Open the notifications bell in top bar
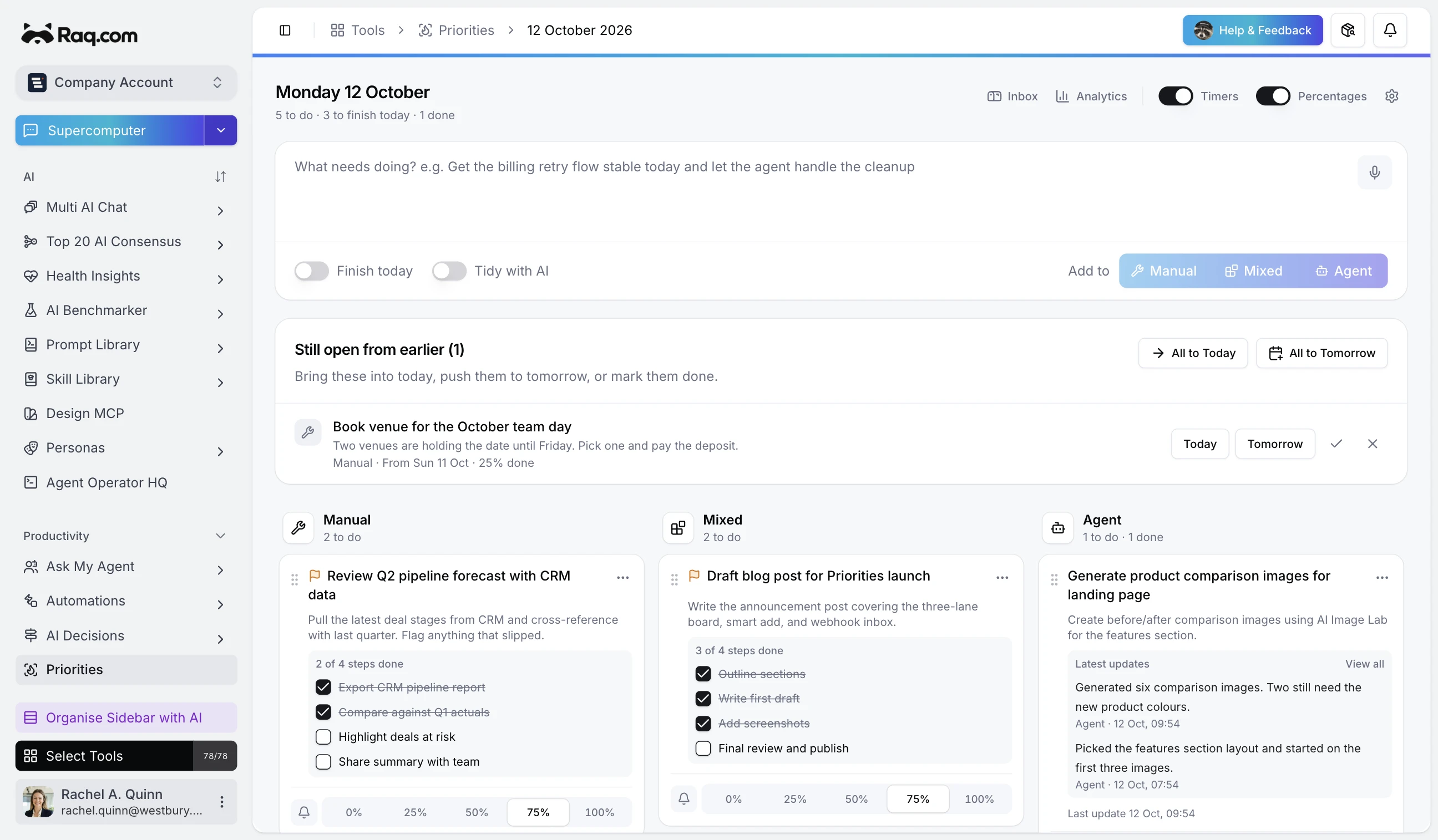1438x840 pixels. point(1390,30)
